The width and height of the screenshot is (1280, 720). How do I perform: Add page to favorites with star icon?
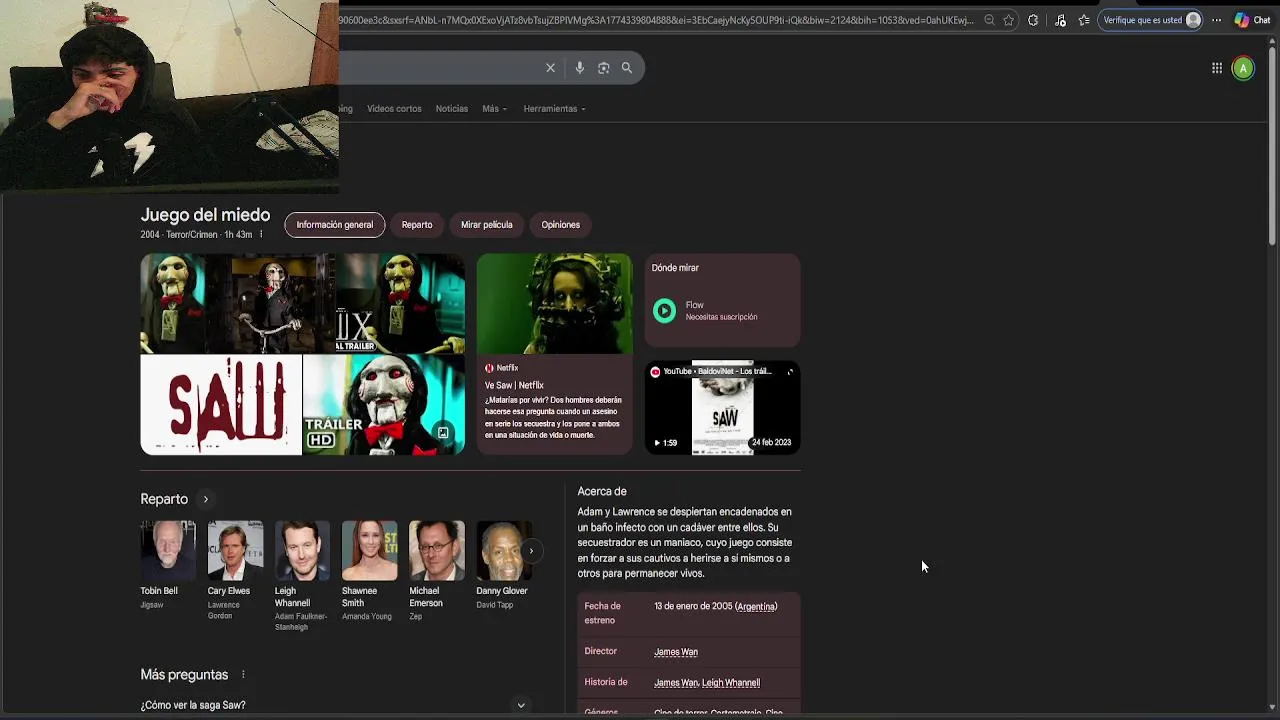1009,20
